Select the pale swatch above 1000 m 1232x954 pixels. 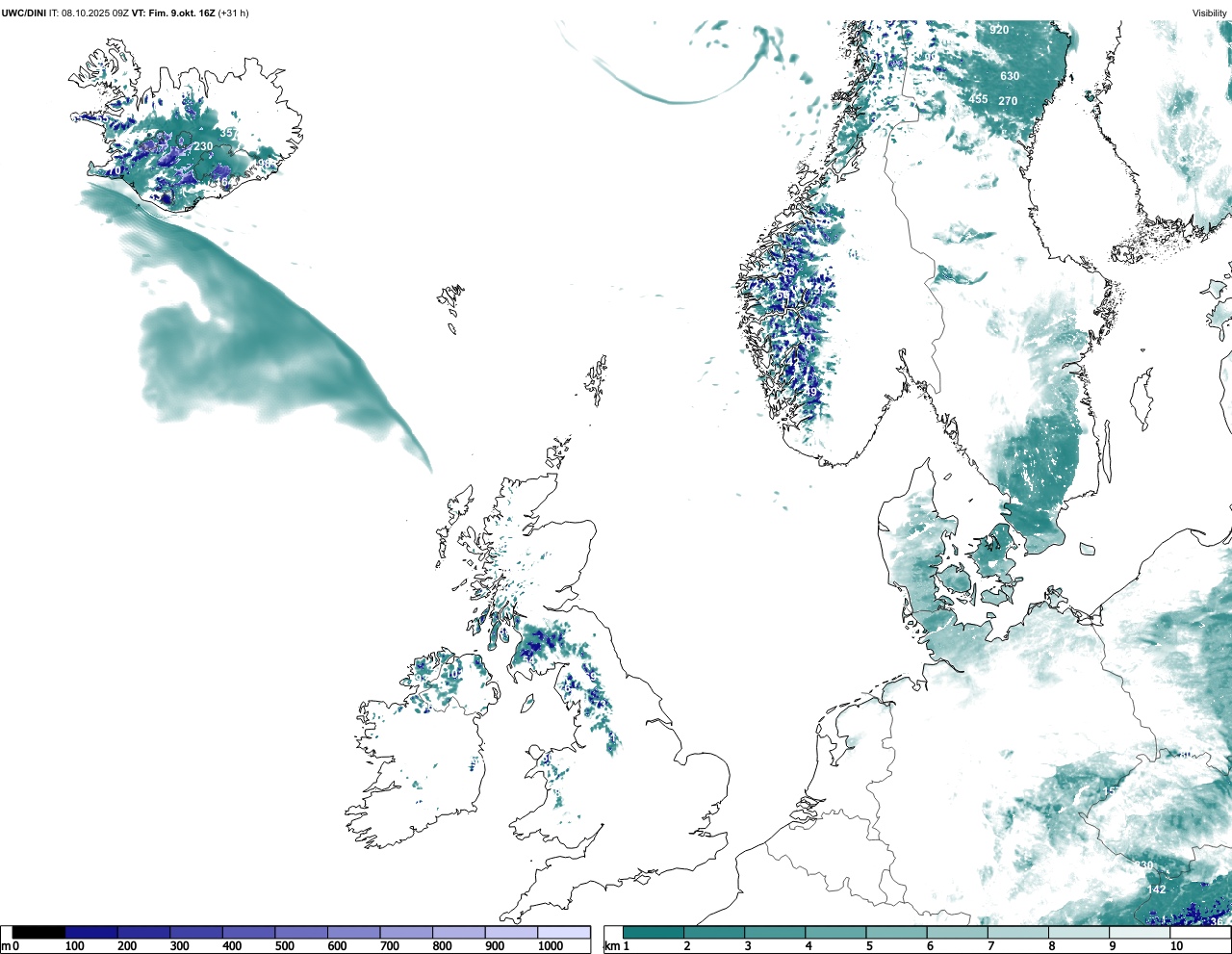[x=563, y=932]
